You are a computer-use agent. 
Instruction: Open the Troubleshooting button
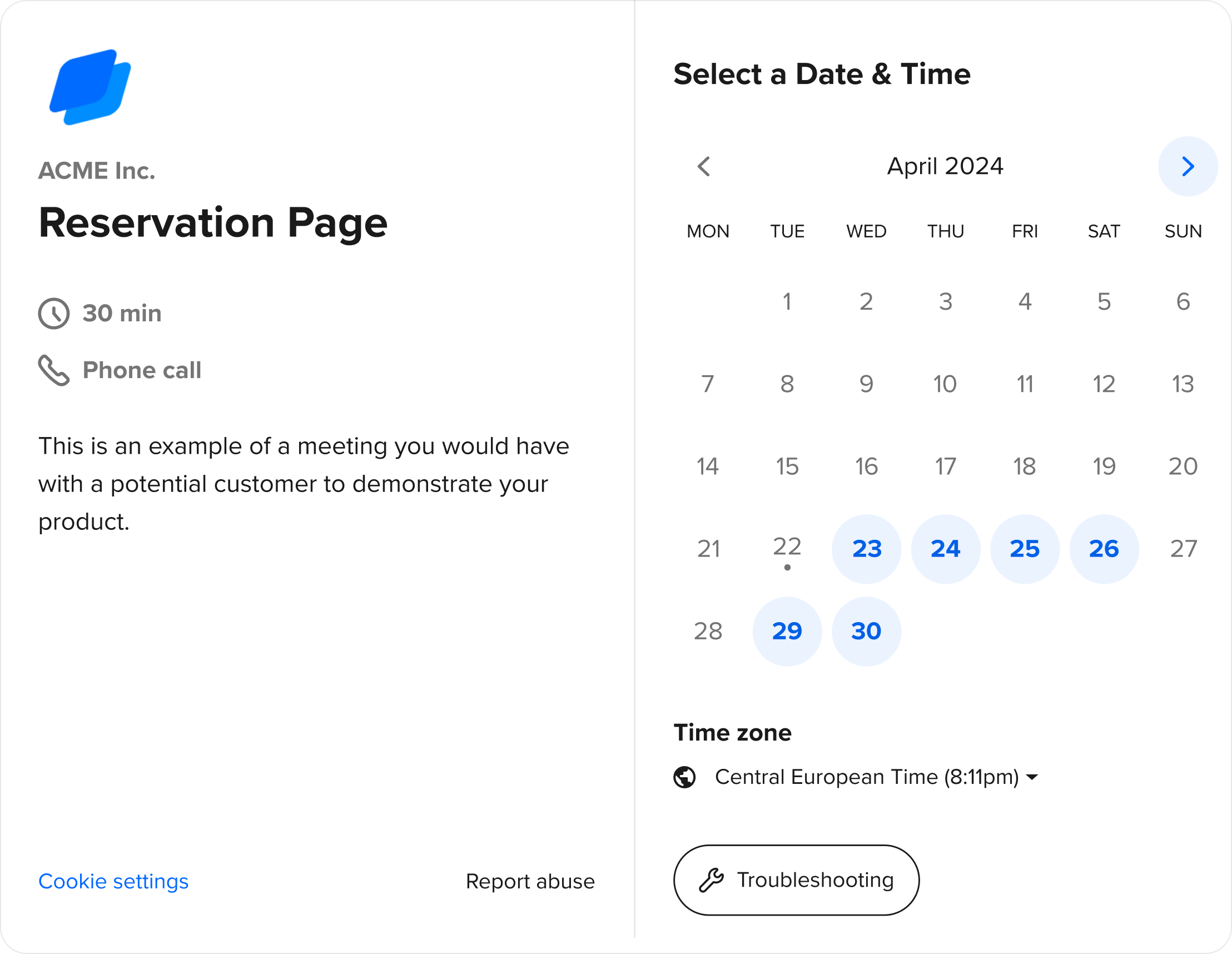(x=796, y=880)
